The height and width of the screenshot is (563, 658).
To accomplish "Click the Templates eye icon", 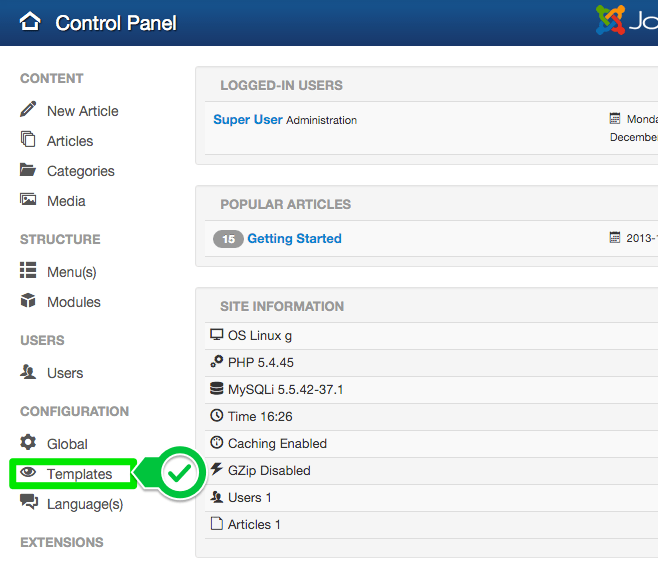I will 28,473.
